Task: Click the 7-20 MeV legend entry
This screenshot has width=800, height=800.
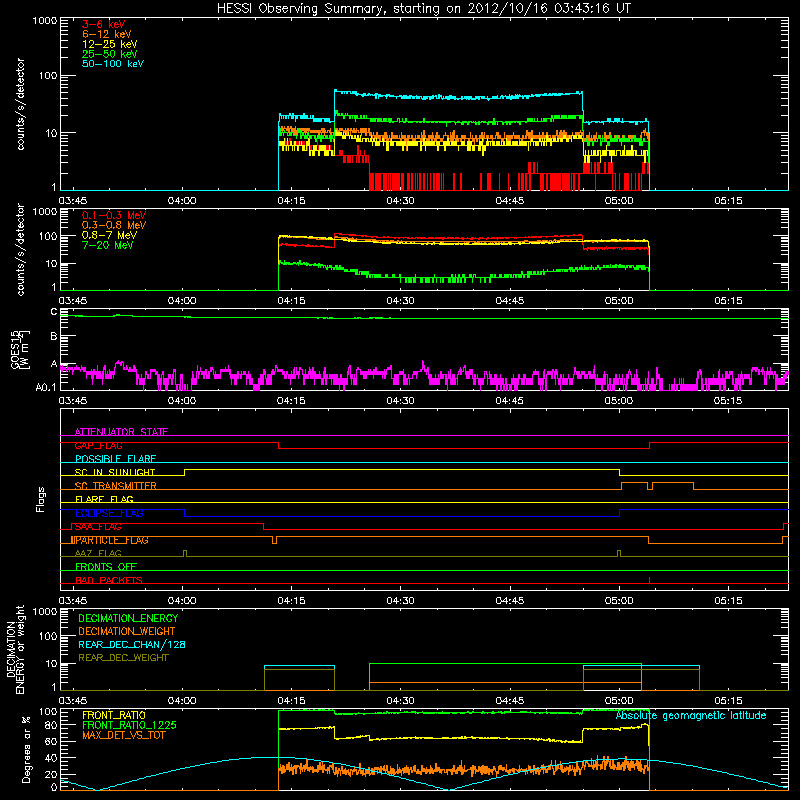Action: click(108, 245)
